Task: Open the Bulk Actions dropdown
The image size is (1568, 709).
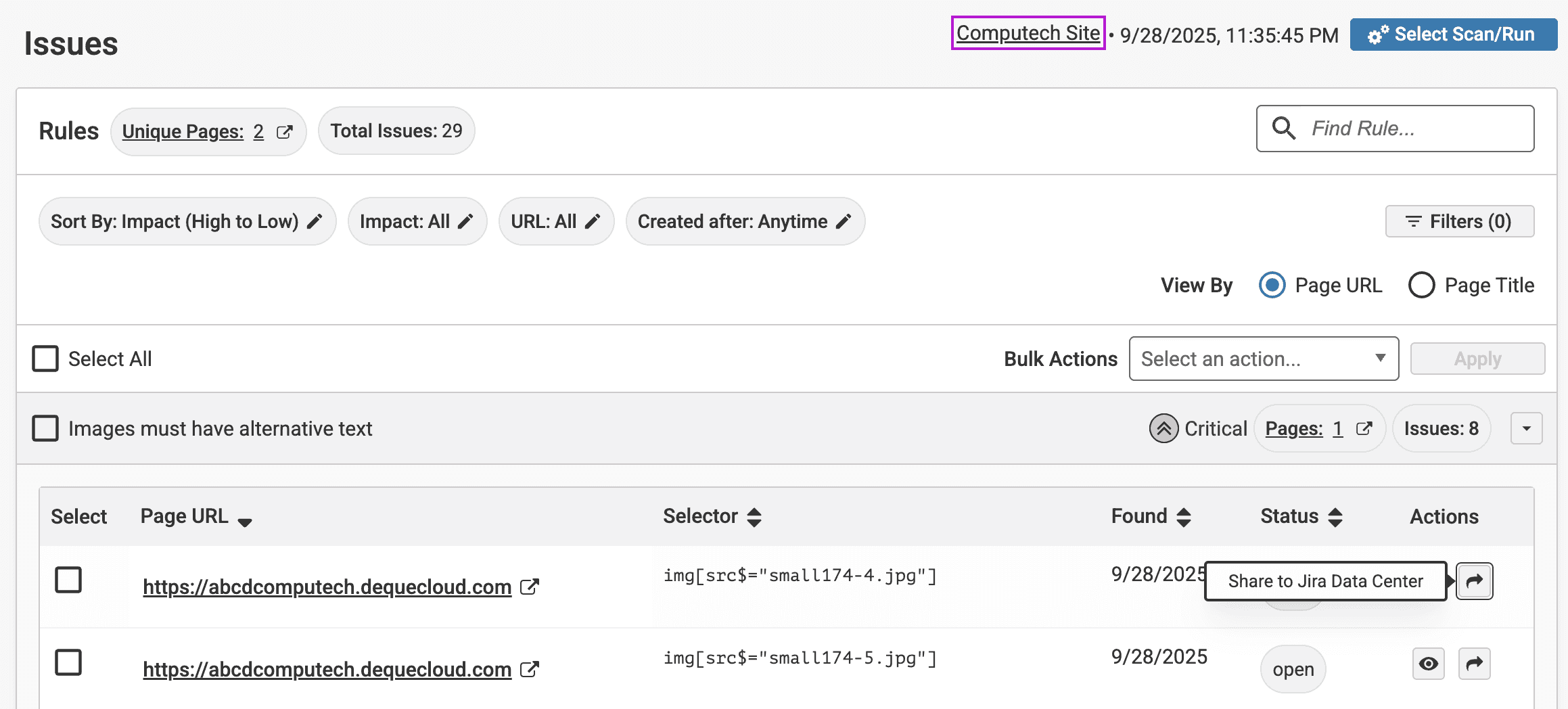Action: [1263, 359]
